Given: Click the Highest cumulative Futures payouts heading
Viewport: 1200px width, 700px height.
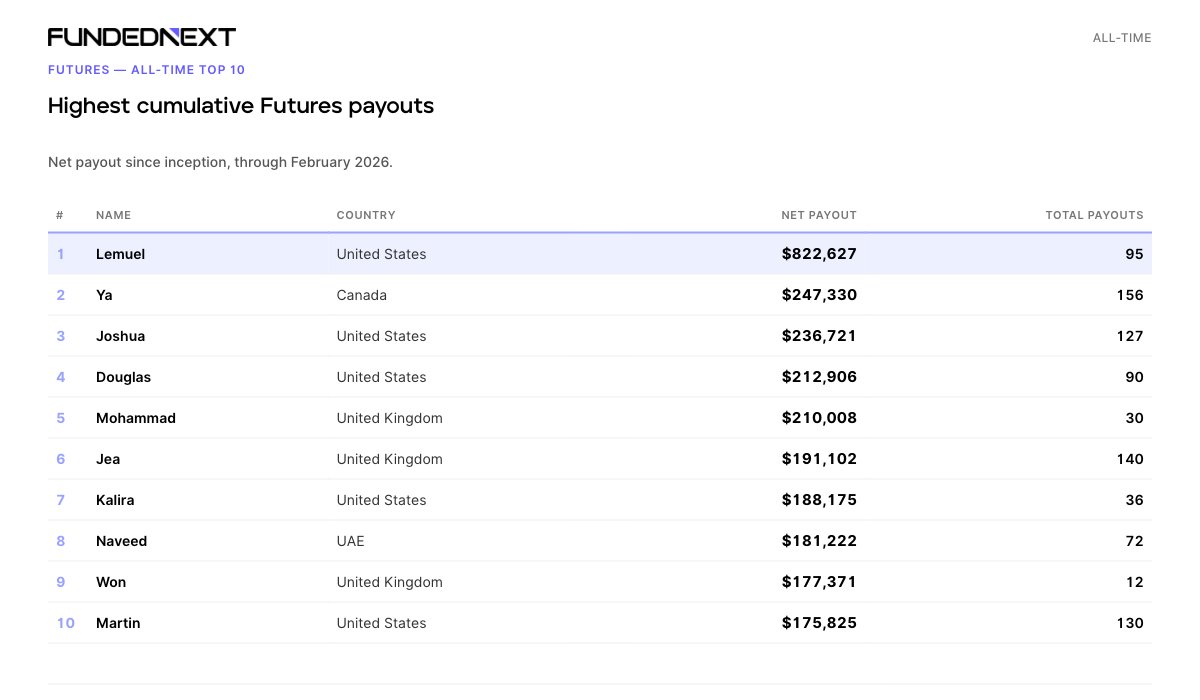Looking at the screenshot, I should 240,105.
